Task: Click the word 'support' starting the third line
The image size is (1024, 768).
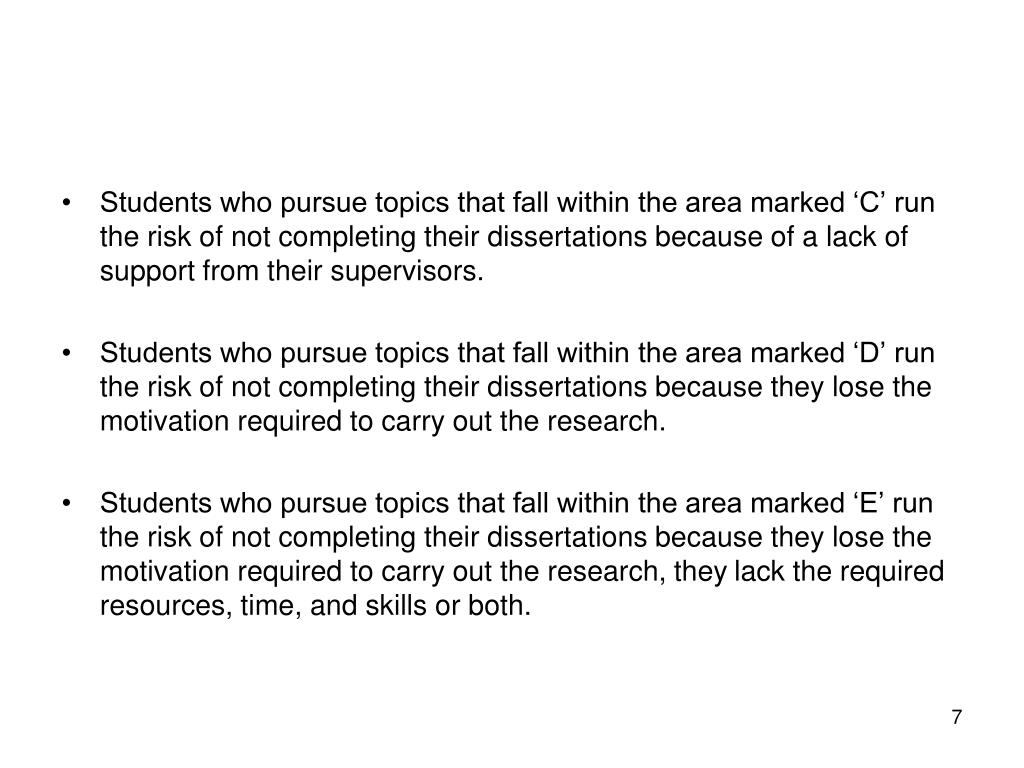Action: (147, 272)
